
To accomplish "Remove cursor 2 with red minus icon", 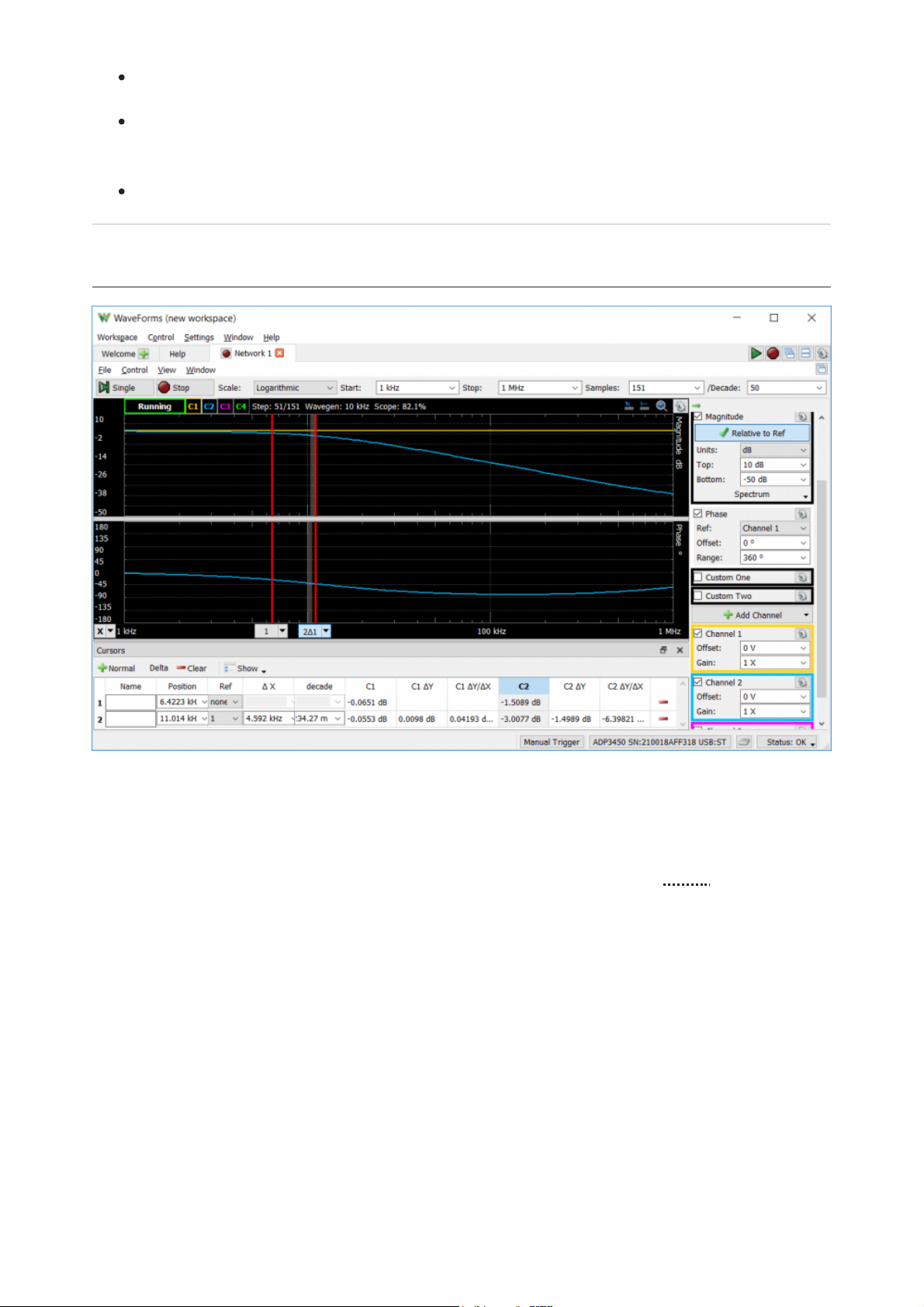I will 663,718.
